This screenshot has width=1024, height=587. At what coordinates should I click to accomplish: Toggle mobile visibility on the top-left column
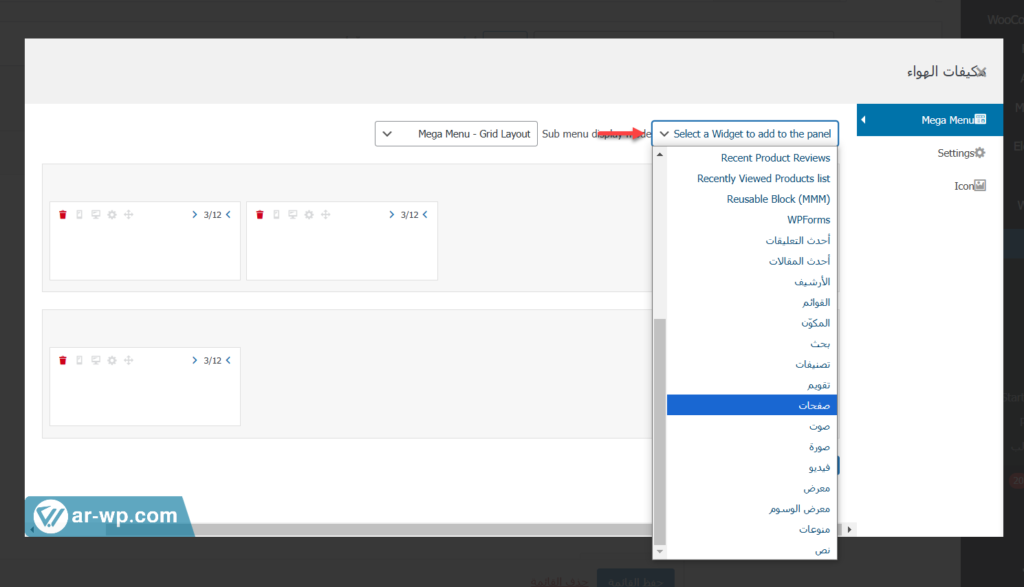point(79,215)
